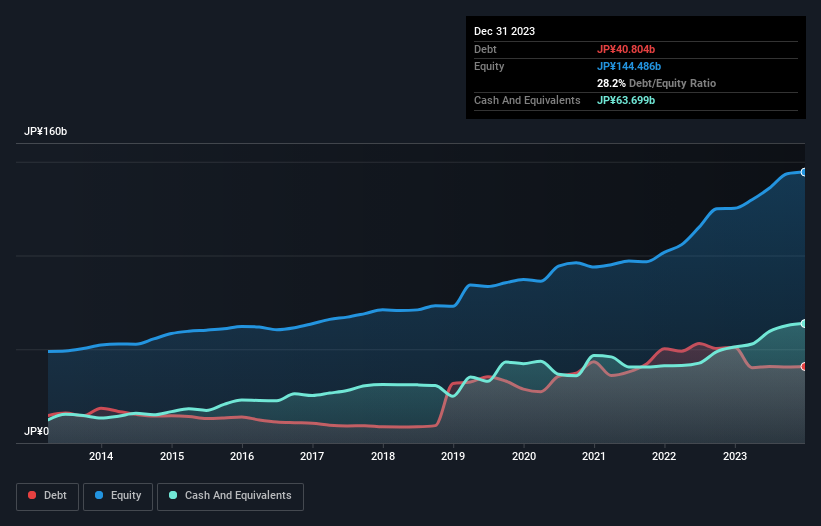Click the 2019 x-axis label
This screenshot has width=821, height=526.
coord(453,457)
